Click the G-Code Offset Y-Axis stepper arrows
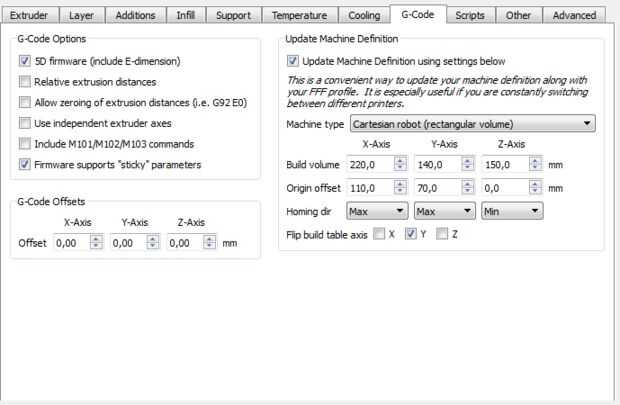 [153, 243]
